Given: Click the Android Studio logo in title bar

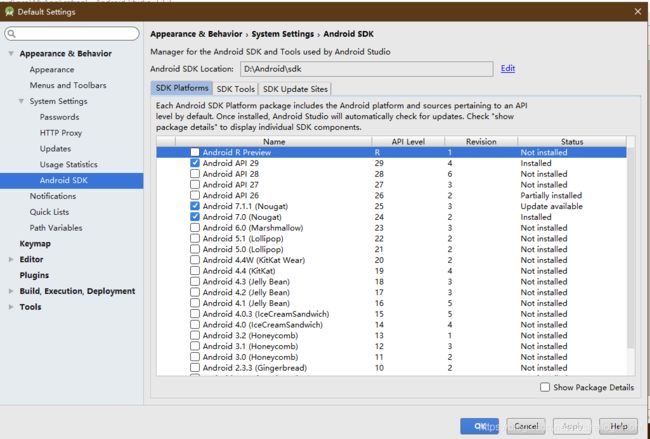Looking at the screenshot, I should pos(9,12).
